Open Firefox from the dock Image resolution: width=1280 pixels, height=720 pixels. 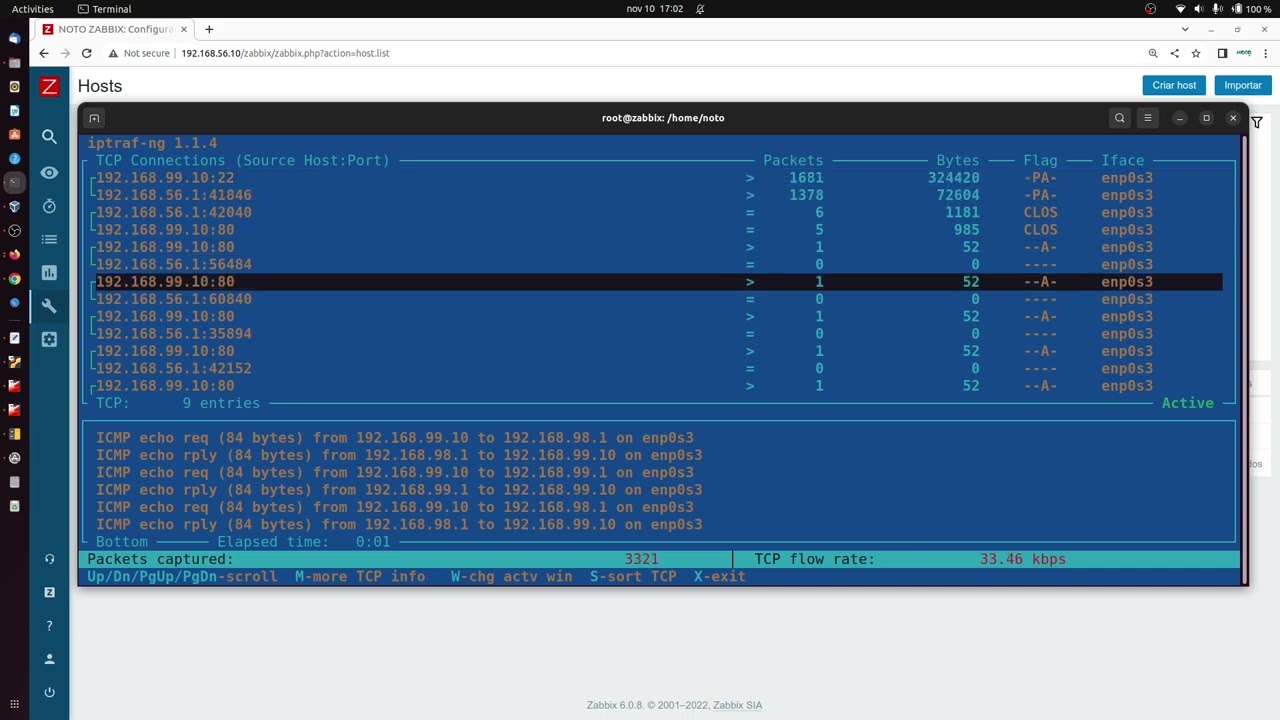(x=14, y=255)
